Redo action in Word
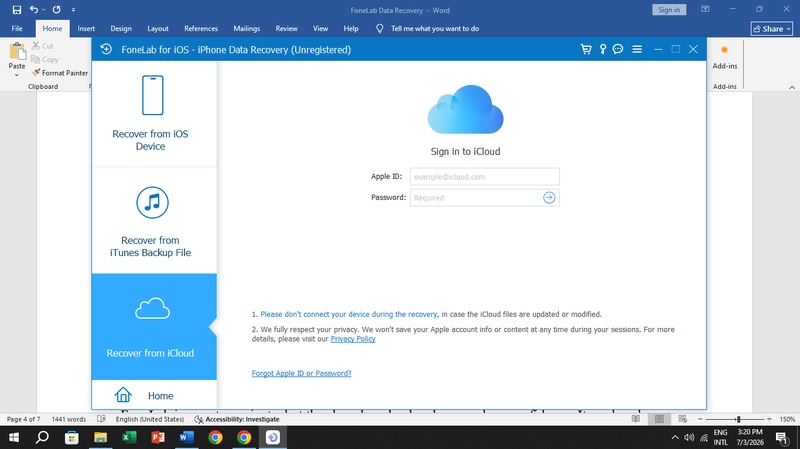This screenshot has width=800, height=449. pos(57,10)
